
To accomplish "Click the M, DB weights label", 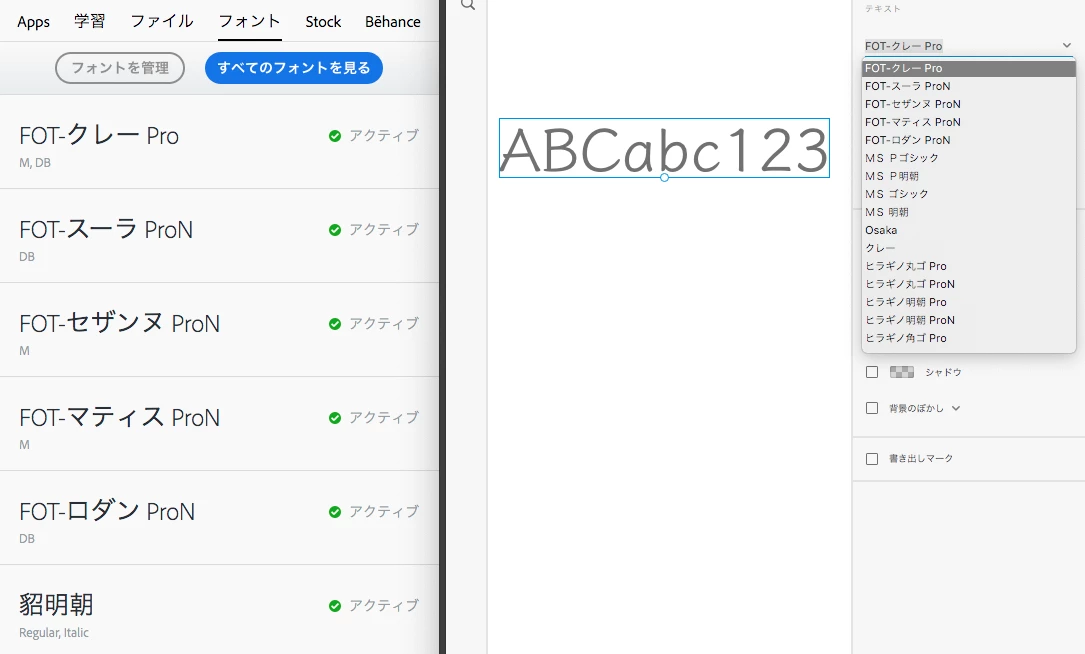I will (35, 163).
